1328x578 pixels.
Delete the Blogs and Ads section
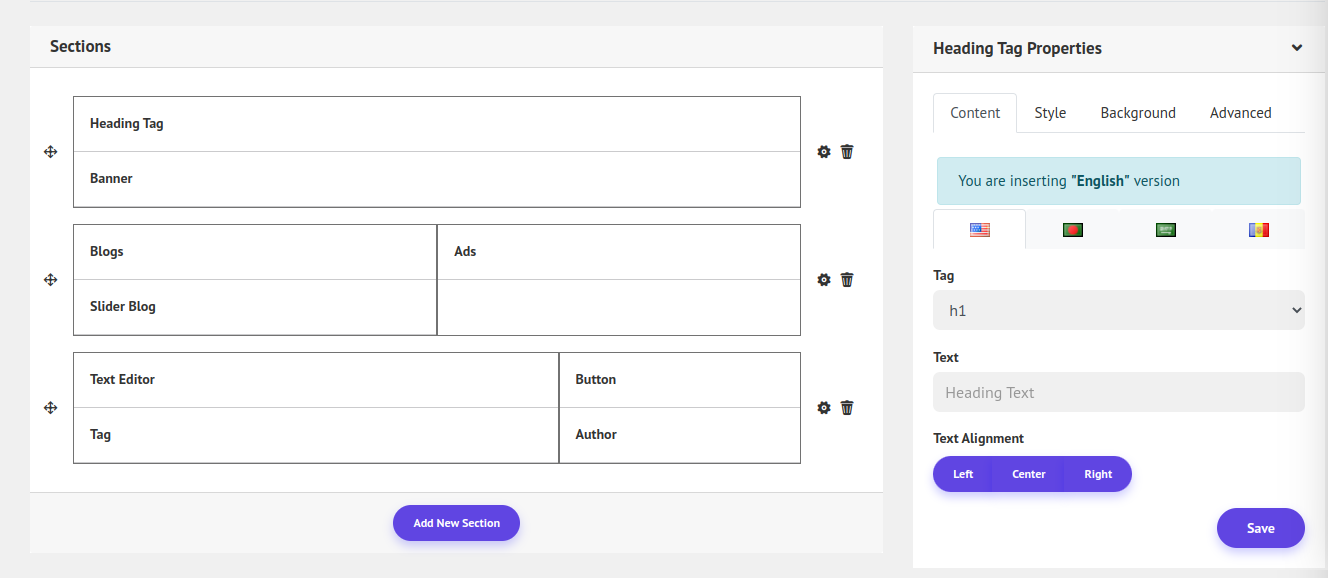(847, 280)
